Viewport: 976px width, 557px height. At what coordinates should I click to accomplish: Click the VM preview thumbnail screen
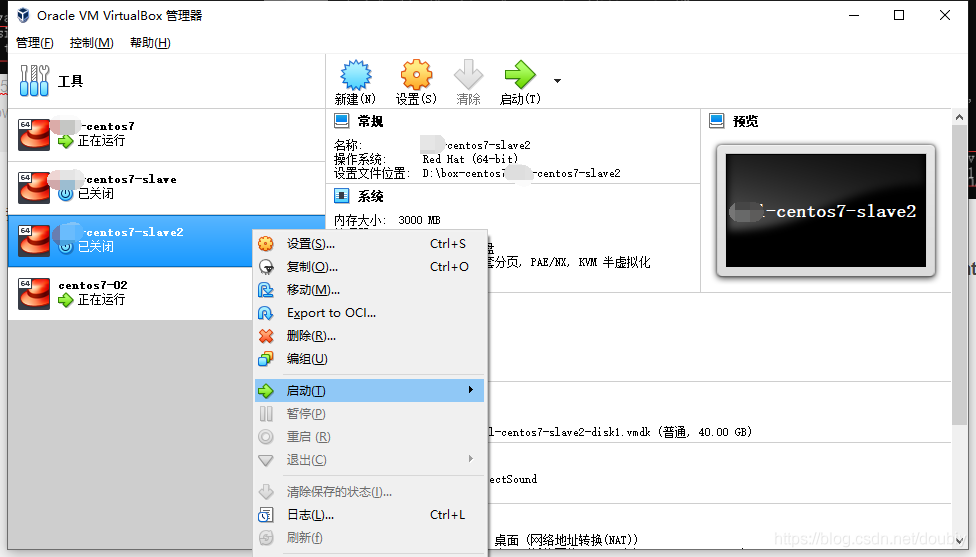pyautogui.click(x=826, y=210)
